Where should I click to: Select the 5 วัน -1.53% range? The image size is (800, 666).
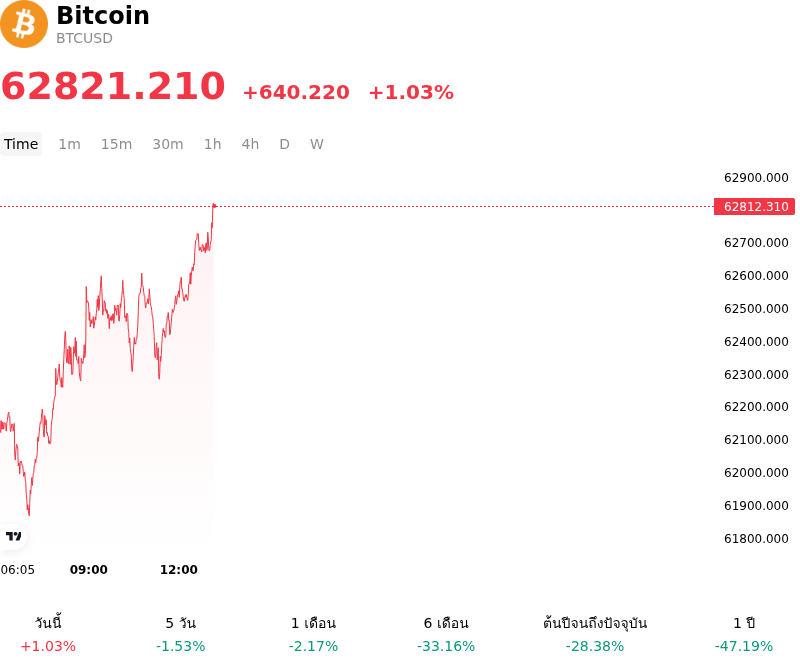(x=181, y=634)
